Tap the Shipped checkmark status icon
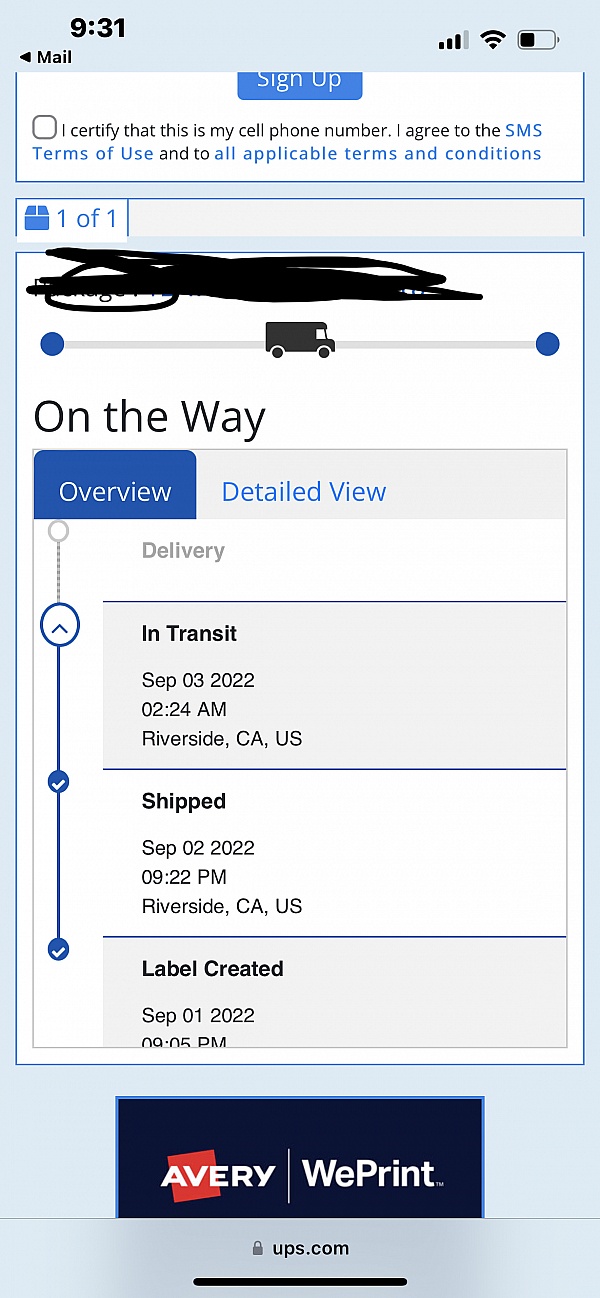The height and width of the screenshot is (1298, 600). click(x=59, y=783)
